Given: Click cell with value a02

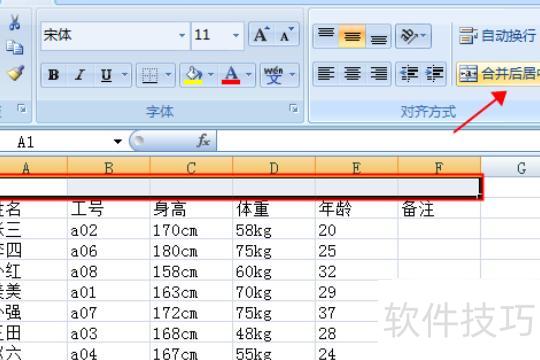Looking at the screenshot, I should click(109, 229).
